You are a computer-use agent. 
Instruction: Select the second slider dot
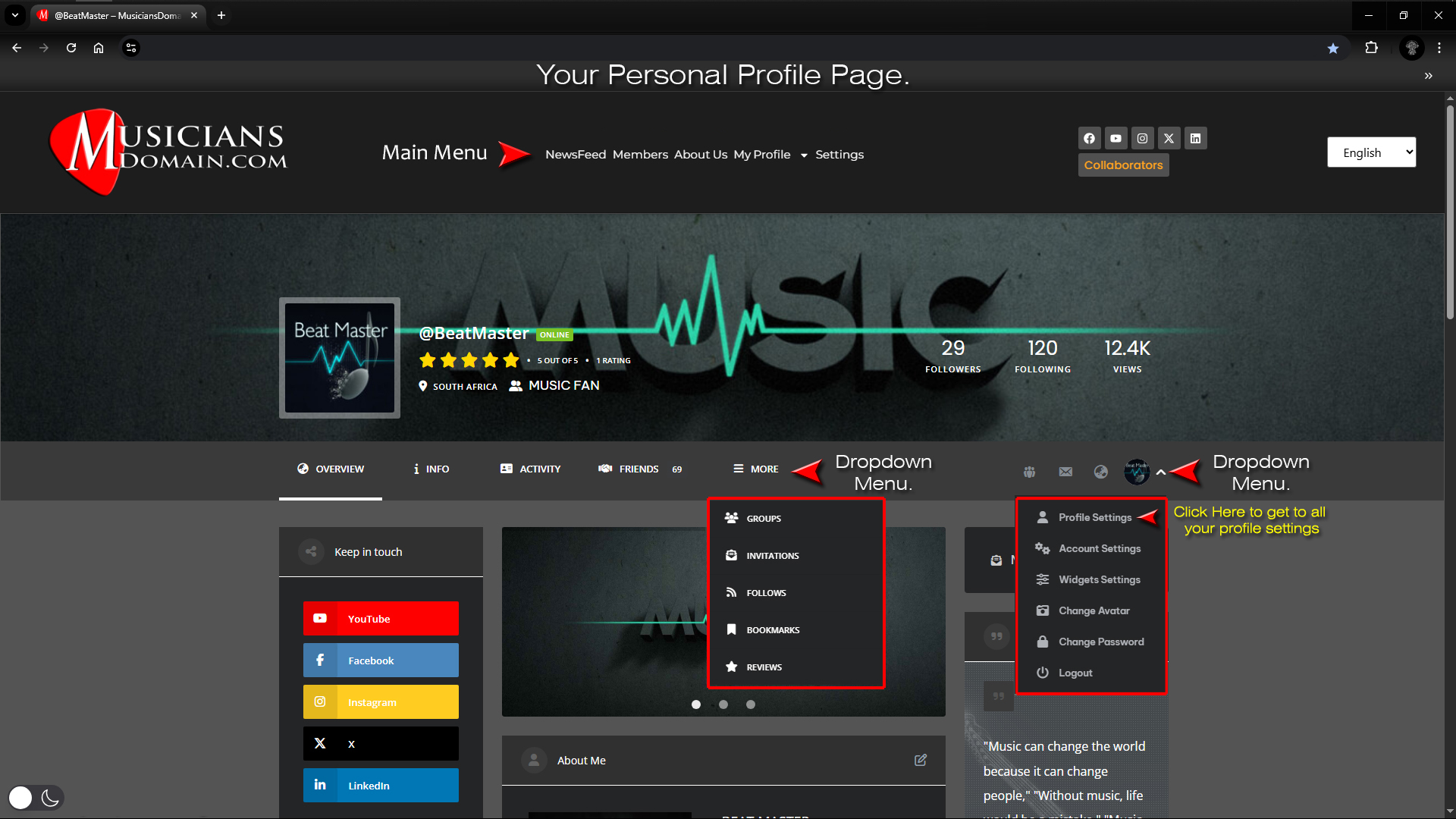723,704
